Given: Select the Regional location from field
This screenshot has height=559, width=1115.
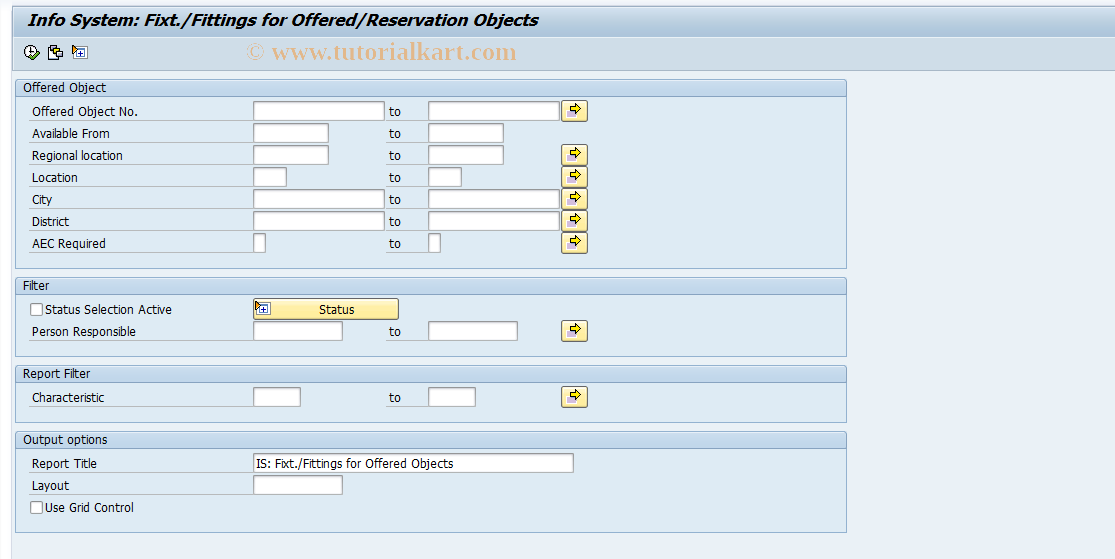Looking at the screenshot, I should point(291,155).
